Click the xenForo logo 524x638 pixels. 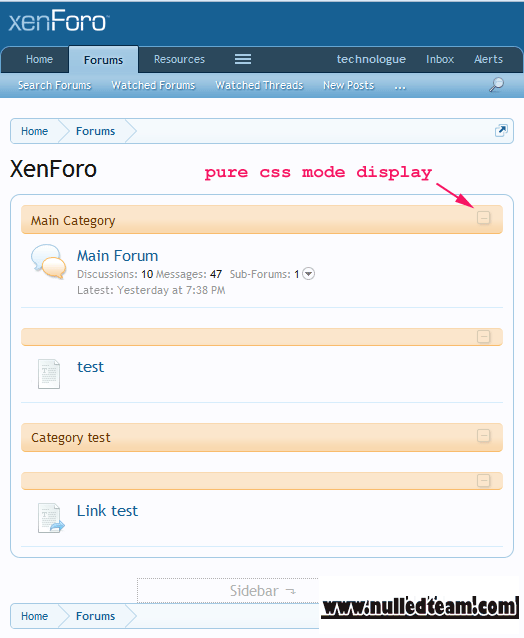click(59, 21)
